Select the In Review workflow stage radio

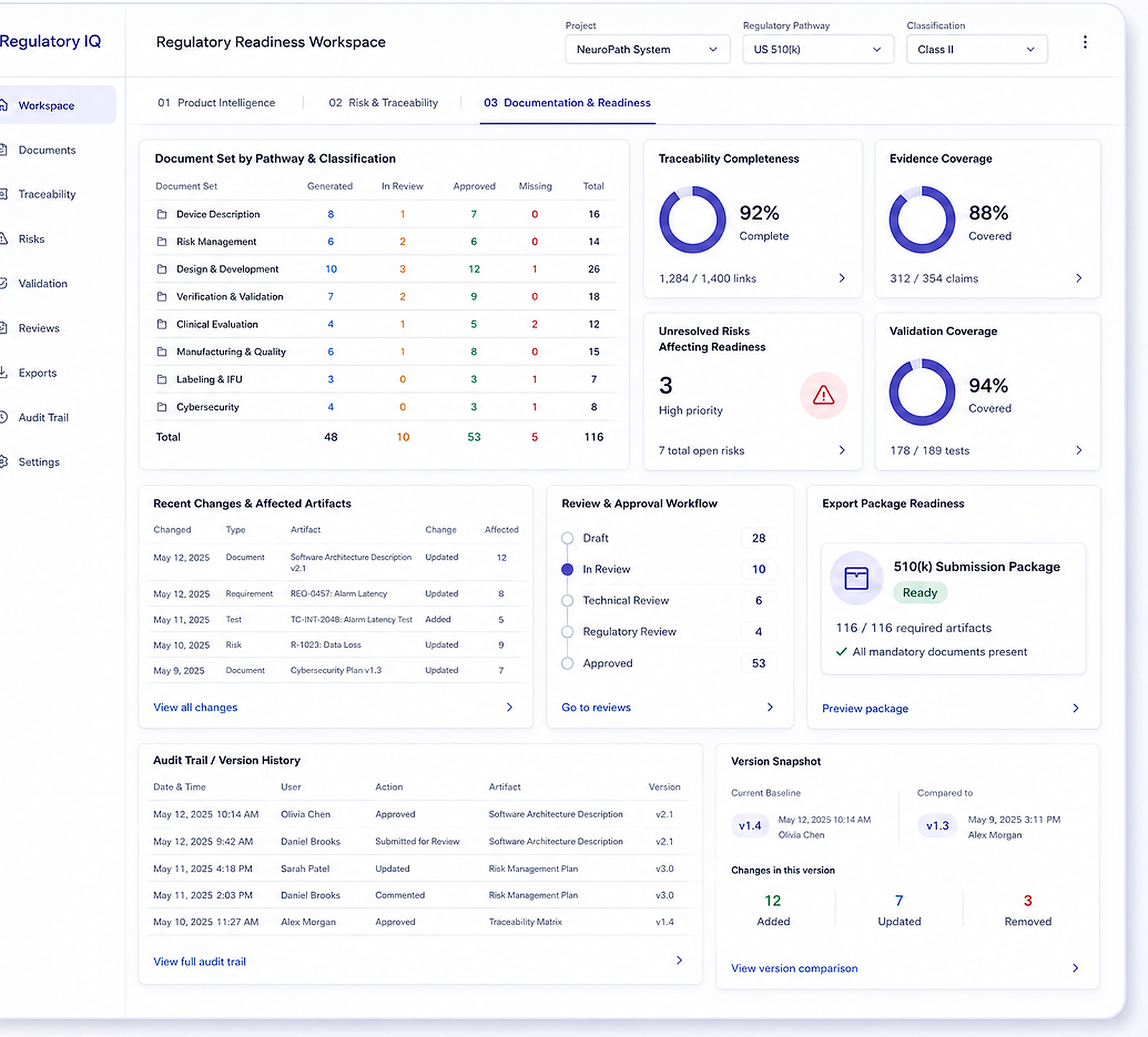pyautogui.click(x=568, y=570)
